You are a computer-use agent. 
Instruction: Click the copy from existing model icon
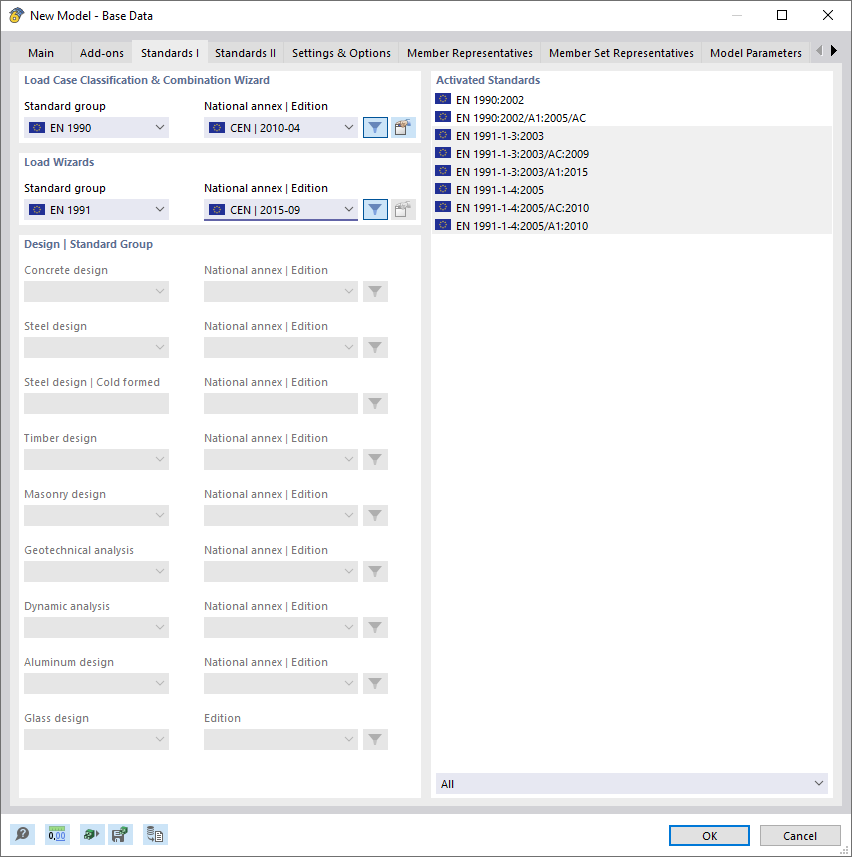pyautogui.click(x=155, y=834)
